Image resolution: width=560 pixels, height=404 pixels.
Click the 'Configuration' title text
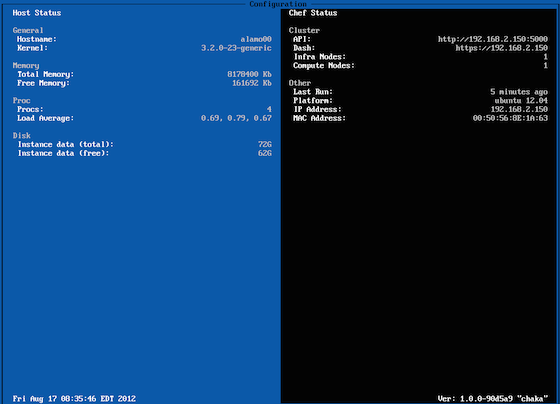tap(278, 4)
